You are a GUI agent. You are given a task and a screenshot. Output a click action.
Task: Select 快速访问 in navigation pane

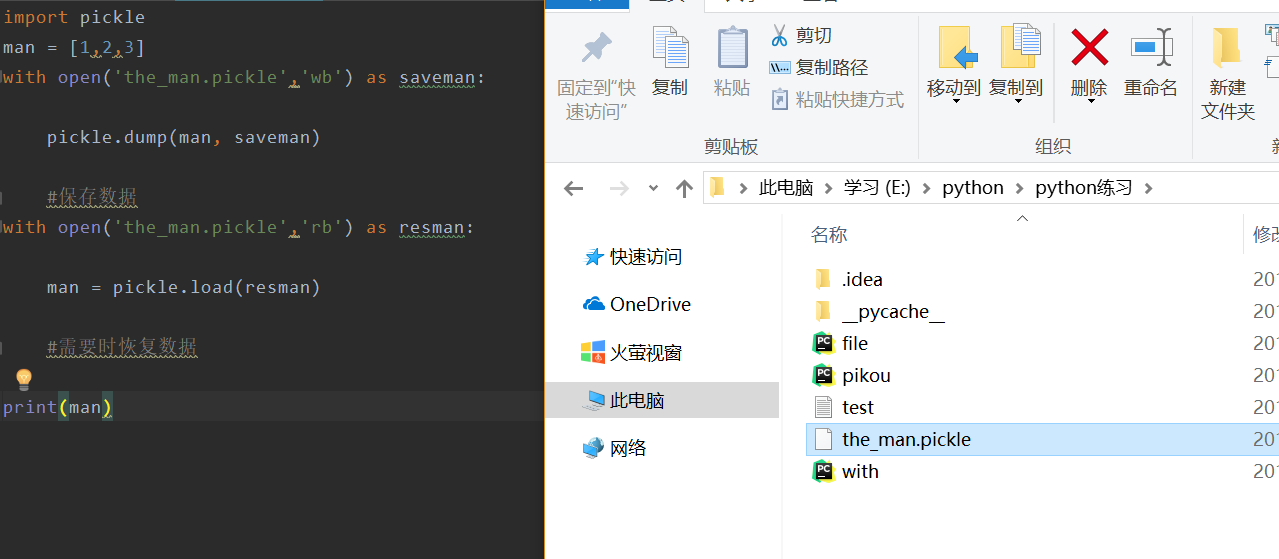(633, 257)
